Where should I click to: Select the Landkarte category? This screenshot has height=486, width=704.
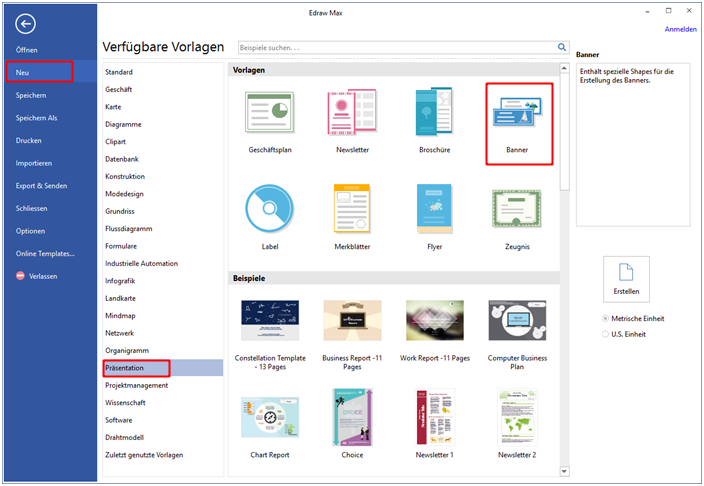[x=120, y=298]
